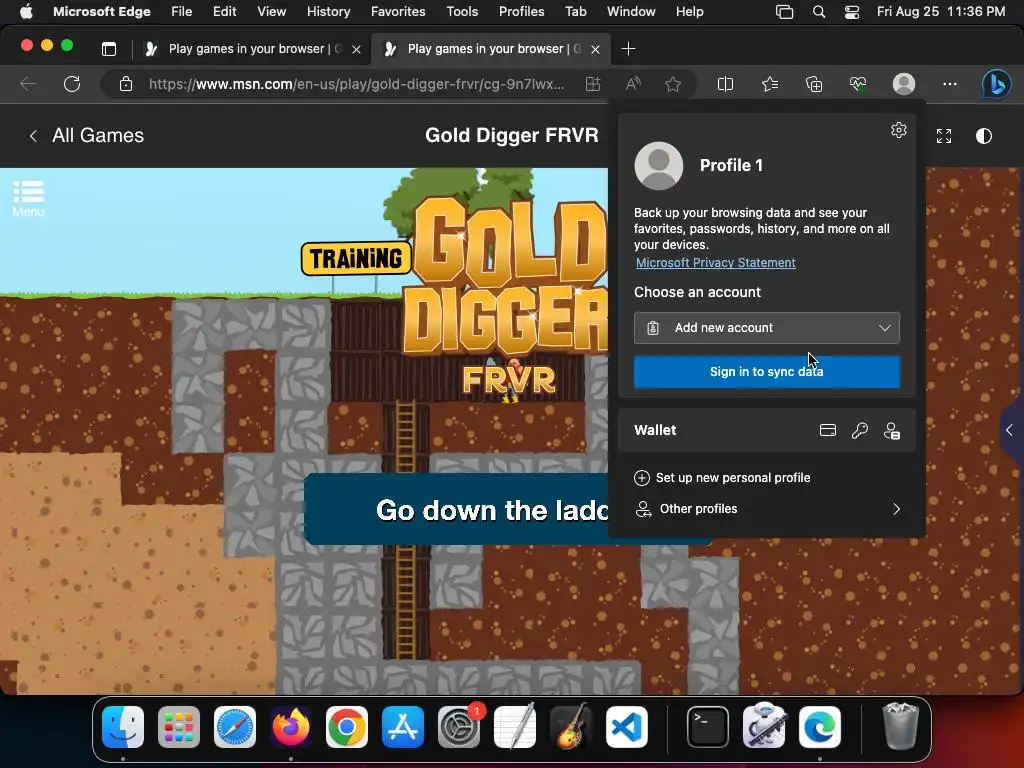Open Trash in the dock
1024x768 pixels.
901,726
